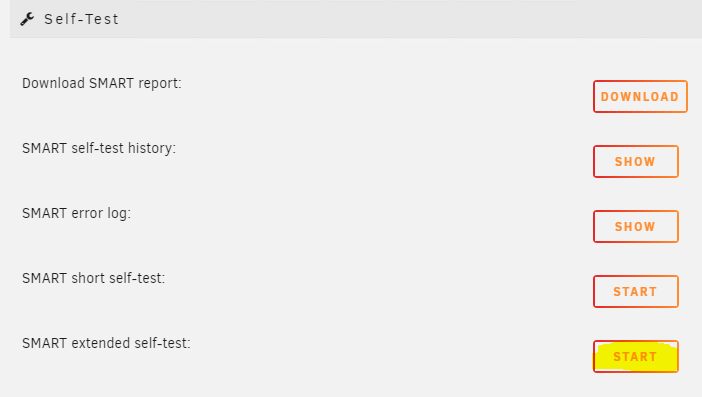702x397 pixels.
Task: Show the SMART error log
Action: tap(636, 226)
